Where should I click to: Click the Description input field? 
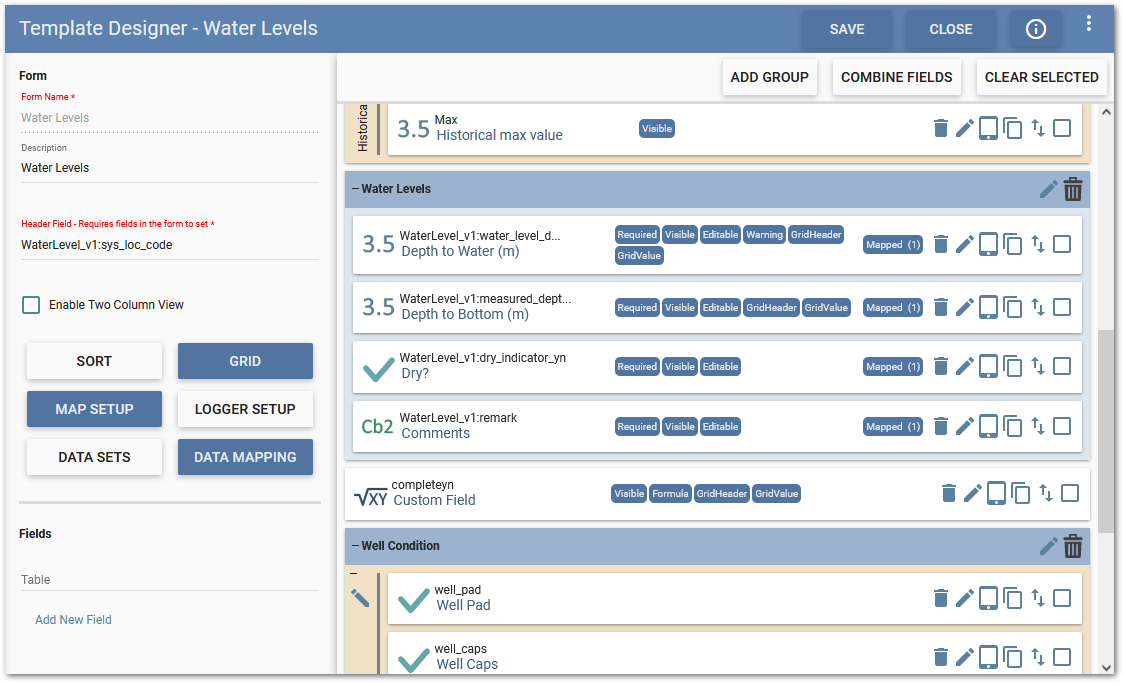pos(169,168)
